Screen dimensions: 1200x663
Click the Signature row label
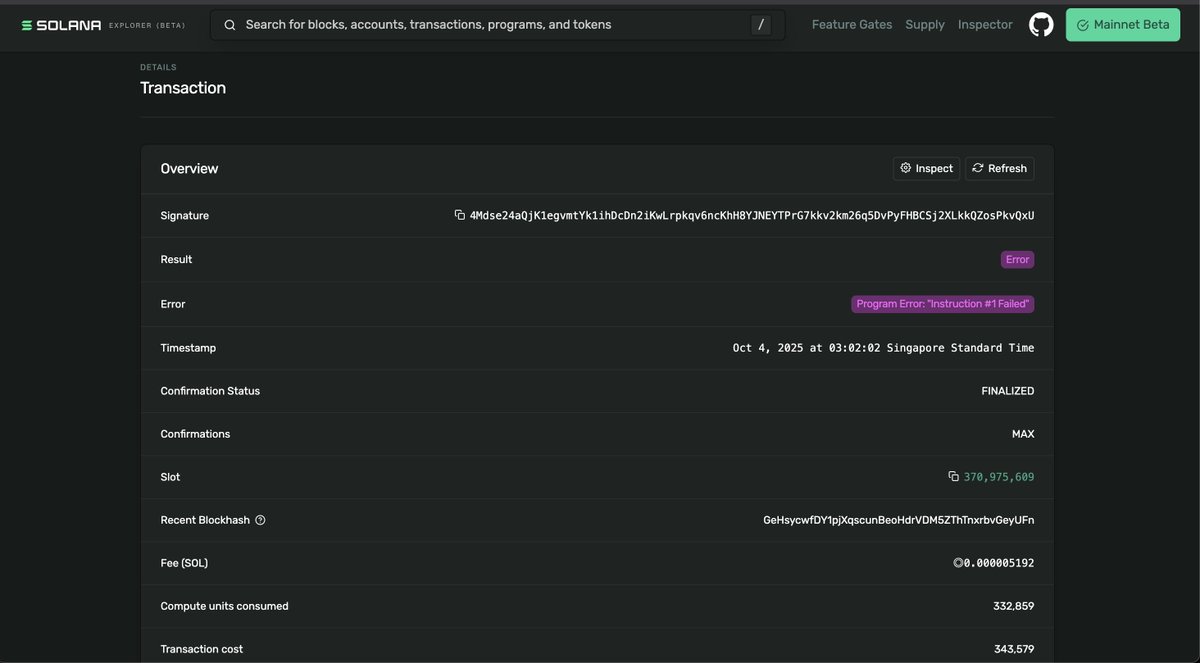(185, 216)
